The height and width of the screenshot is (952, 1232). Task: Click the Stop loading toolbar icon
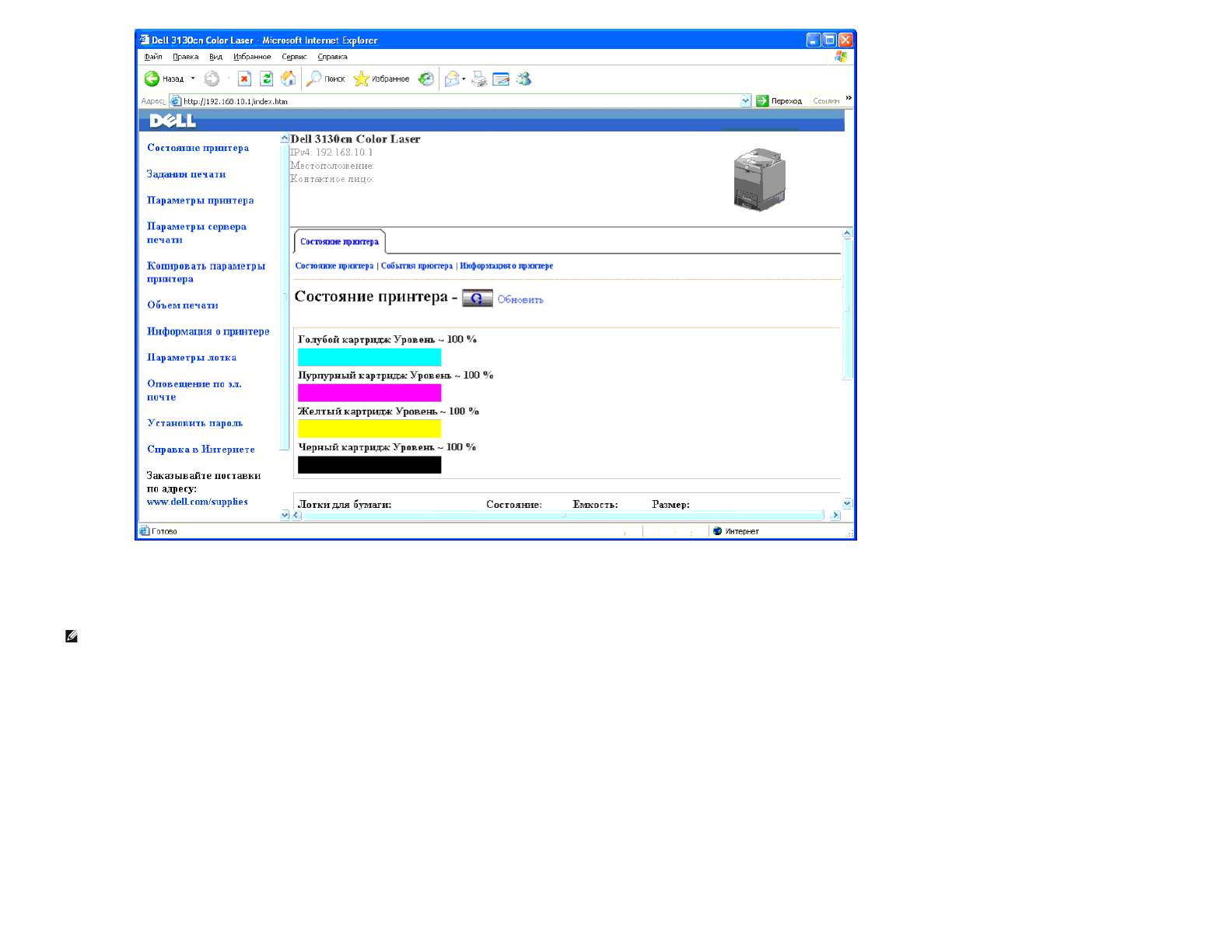(244, 79)
